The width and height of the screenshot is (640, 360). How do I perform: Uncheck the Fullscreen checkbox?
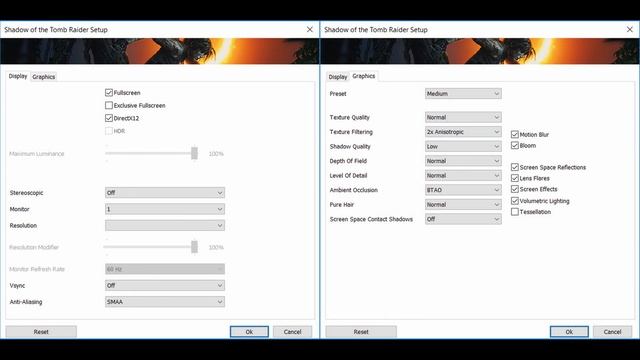click(x=109, y=93)
